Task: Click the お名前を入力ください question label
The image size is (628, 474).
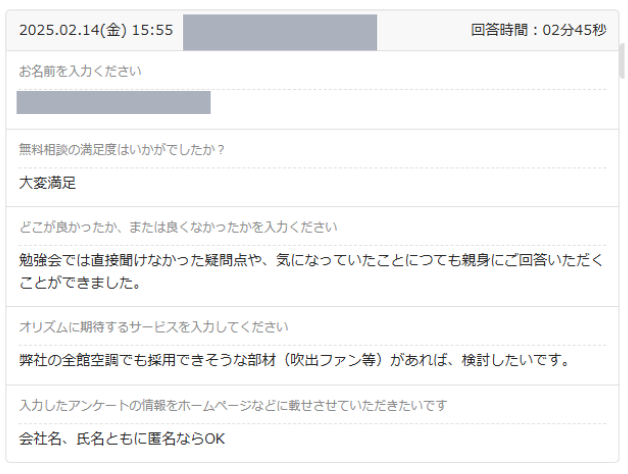Action: coord(80,71)
